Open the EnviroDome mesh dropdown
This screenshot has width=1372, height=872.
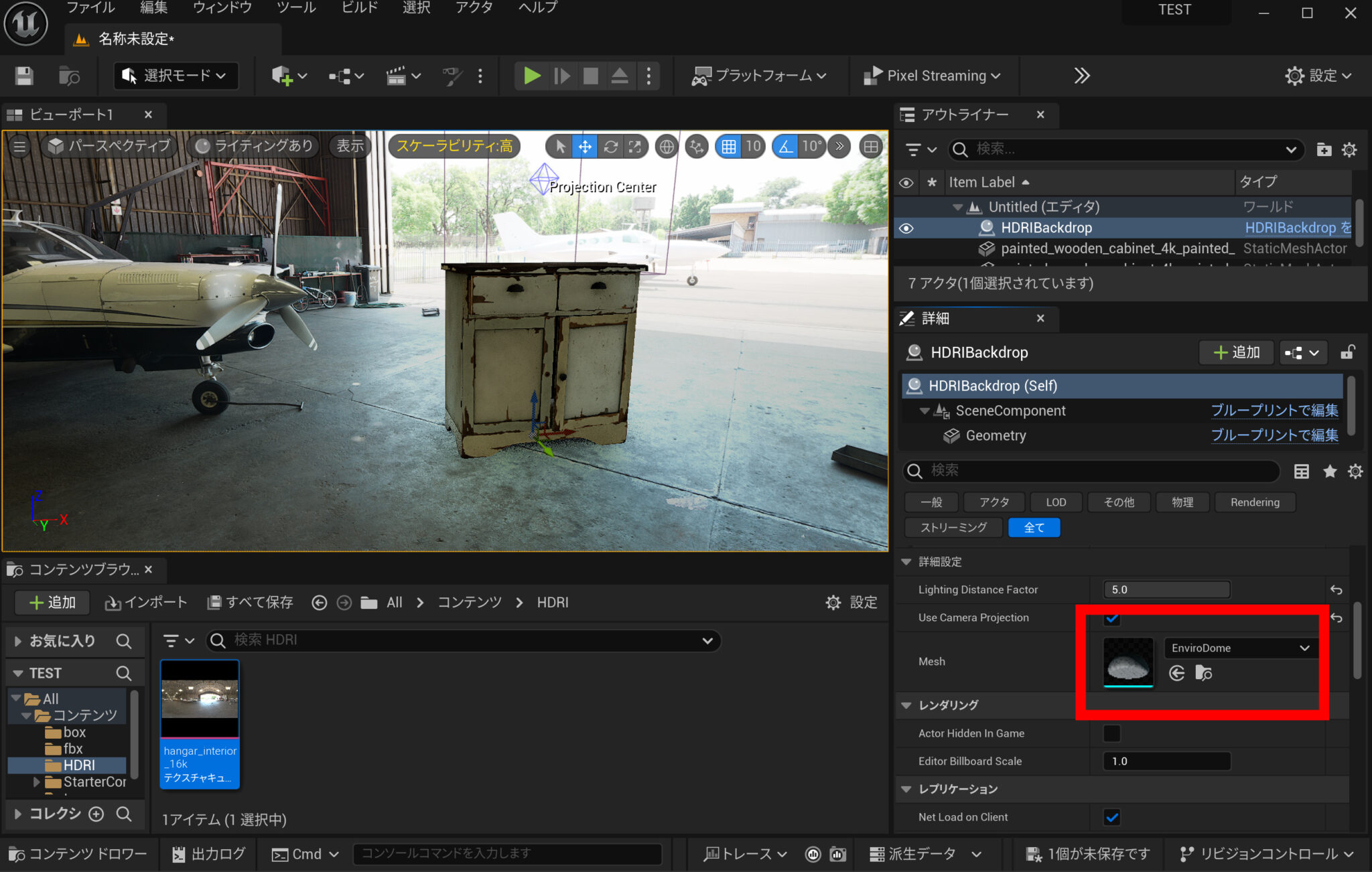(x=1304, y=648)
